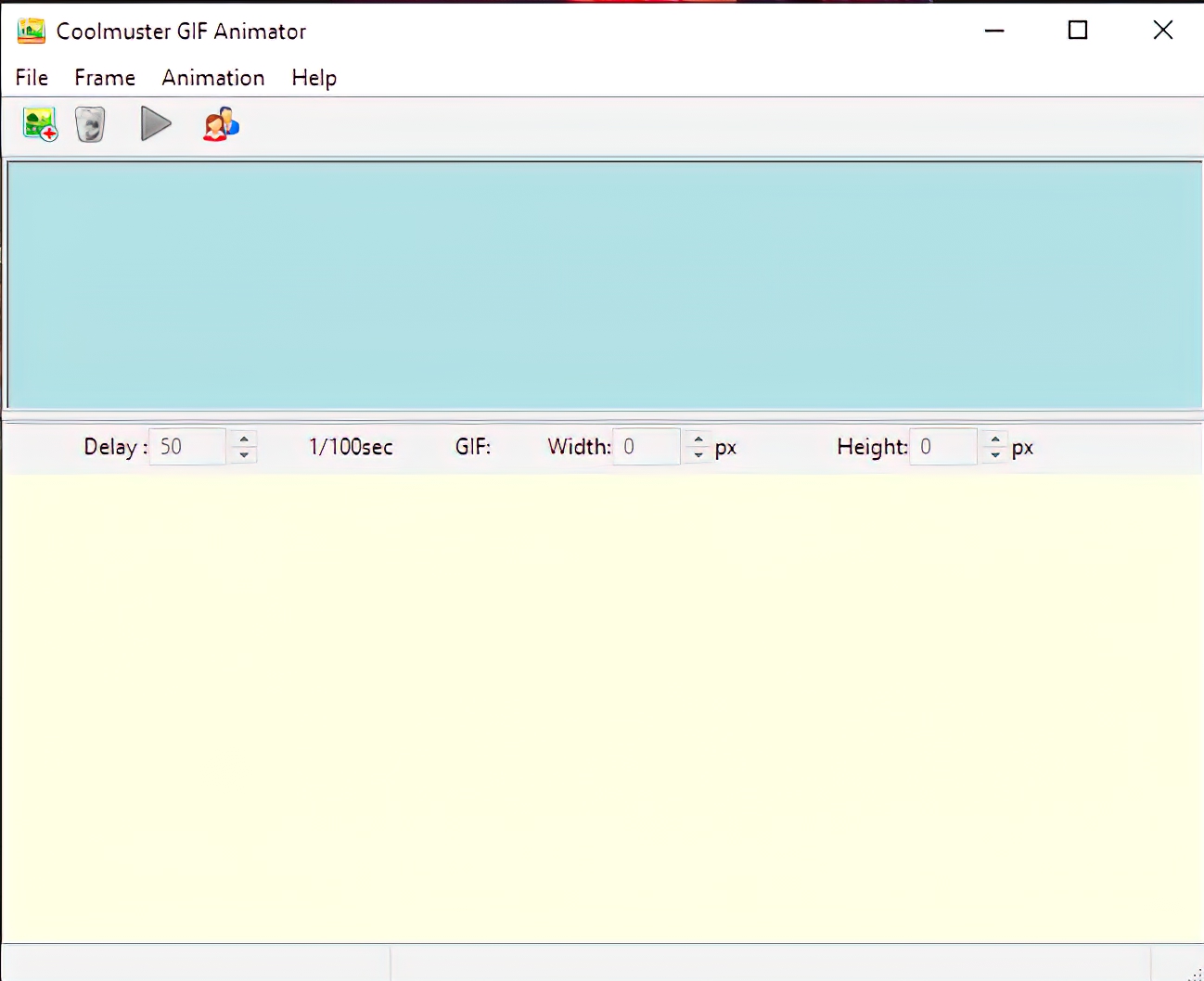Screen dimensions: 1204x981
Task: Close the GIF Animator window
Action: 1162,31
